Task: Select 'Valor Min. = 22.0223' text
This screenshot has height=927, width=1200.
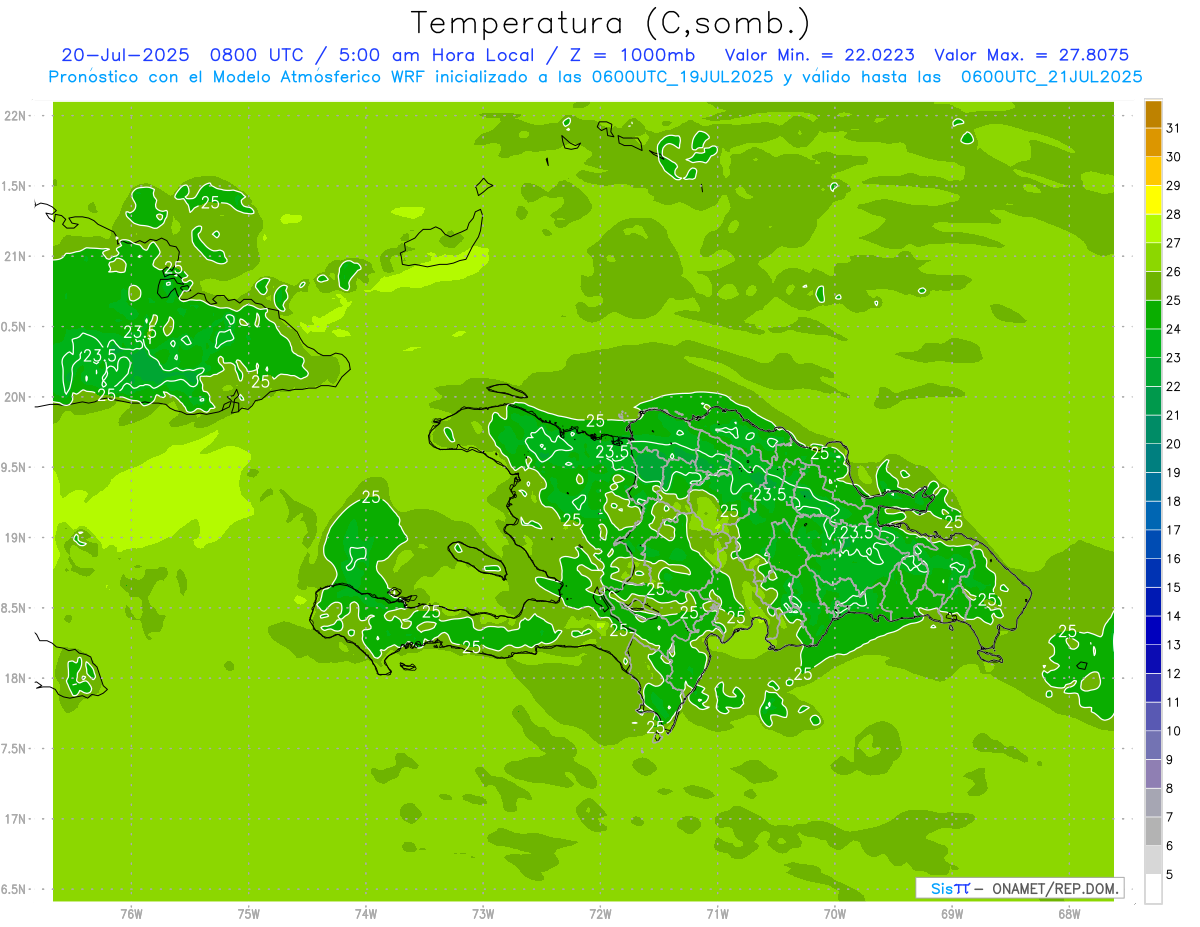Action: (x=821, y=55)
